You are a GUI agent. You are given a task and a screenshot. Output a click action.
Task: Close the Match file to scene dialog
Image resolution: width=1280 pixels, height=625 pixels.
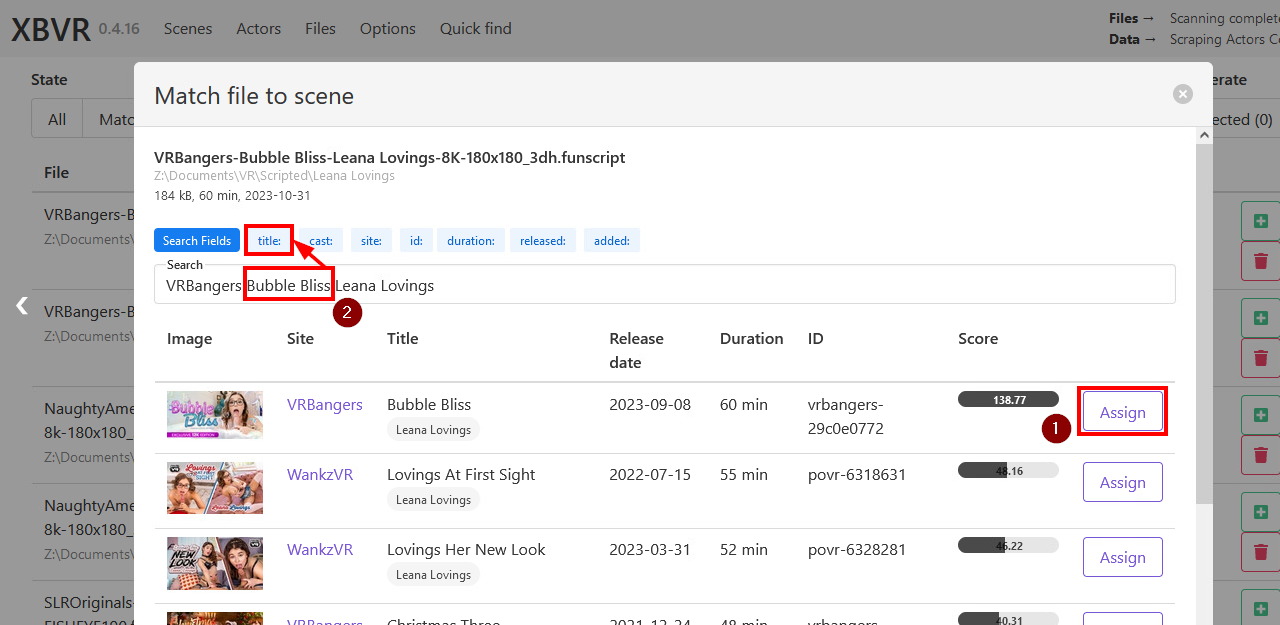tap(1183, 94)
